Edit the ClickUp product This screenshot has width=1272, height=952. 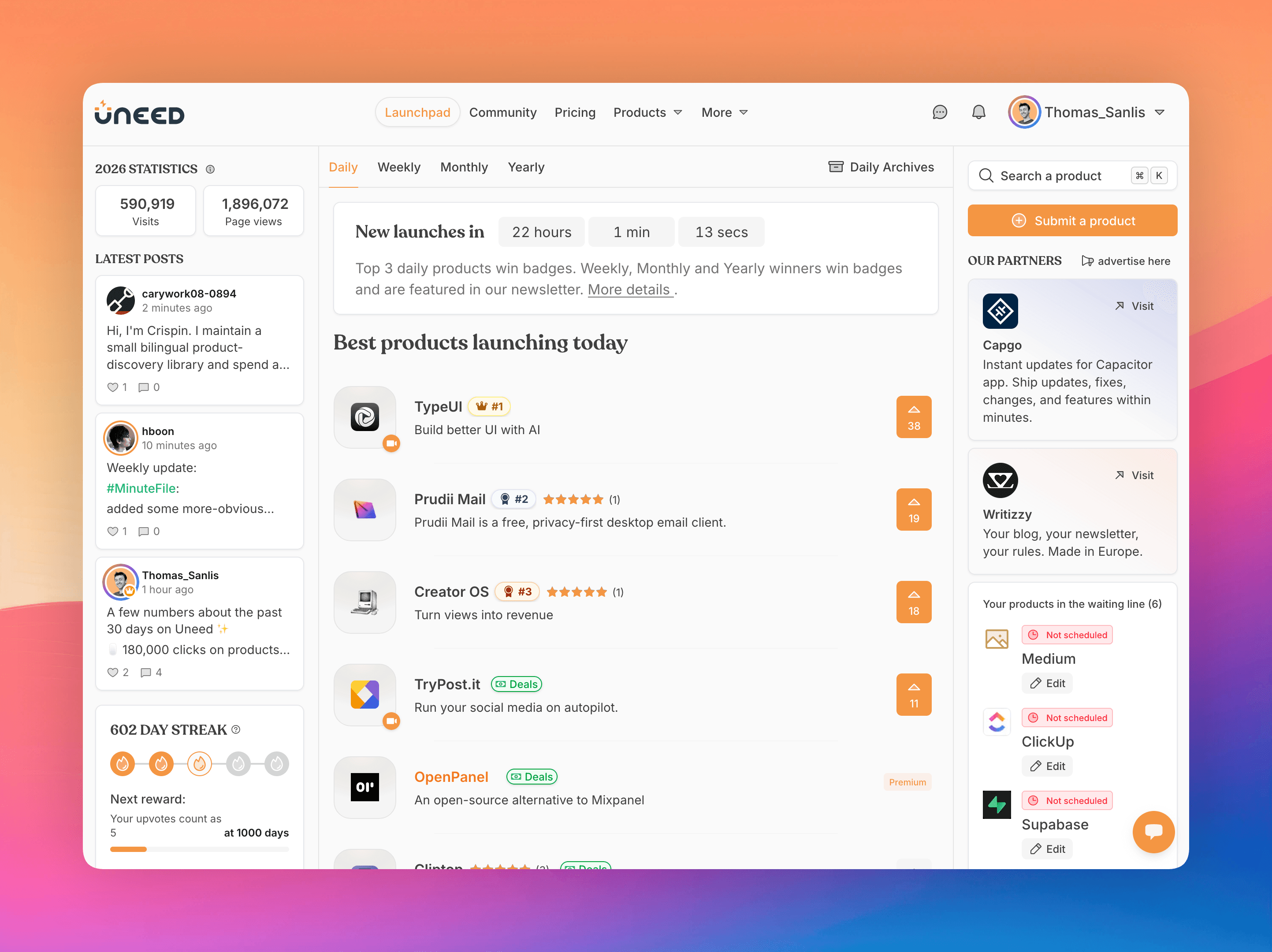[1047, 766]
